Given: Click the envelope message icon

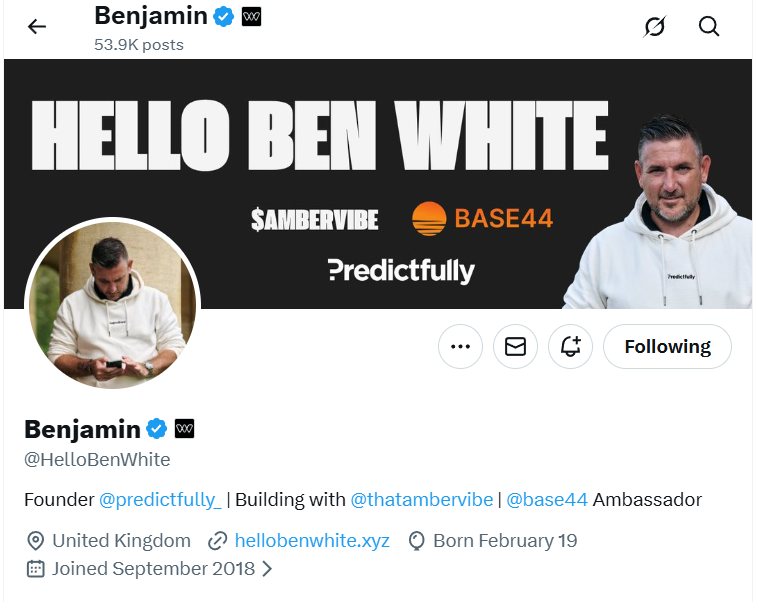Looking at the screenshot, I should tap(515, 347).
